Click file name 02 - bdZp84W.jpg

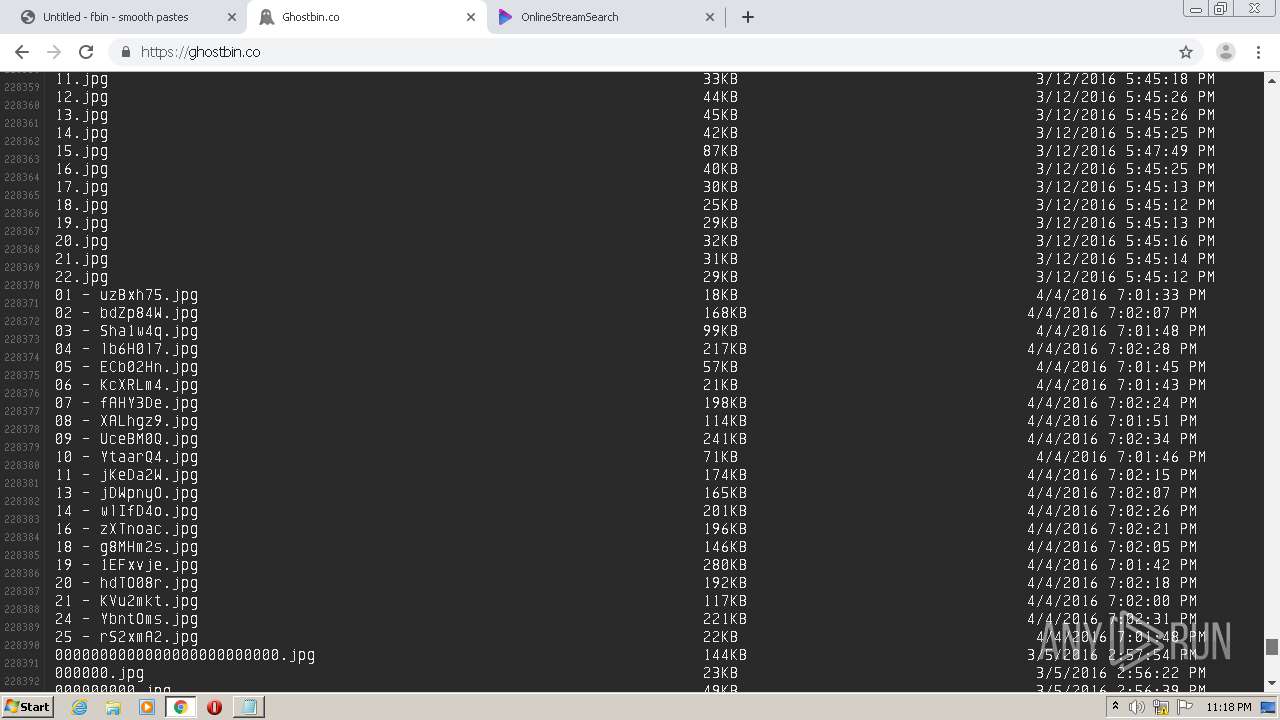(127, 313)
